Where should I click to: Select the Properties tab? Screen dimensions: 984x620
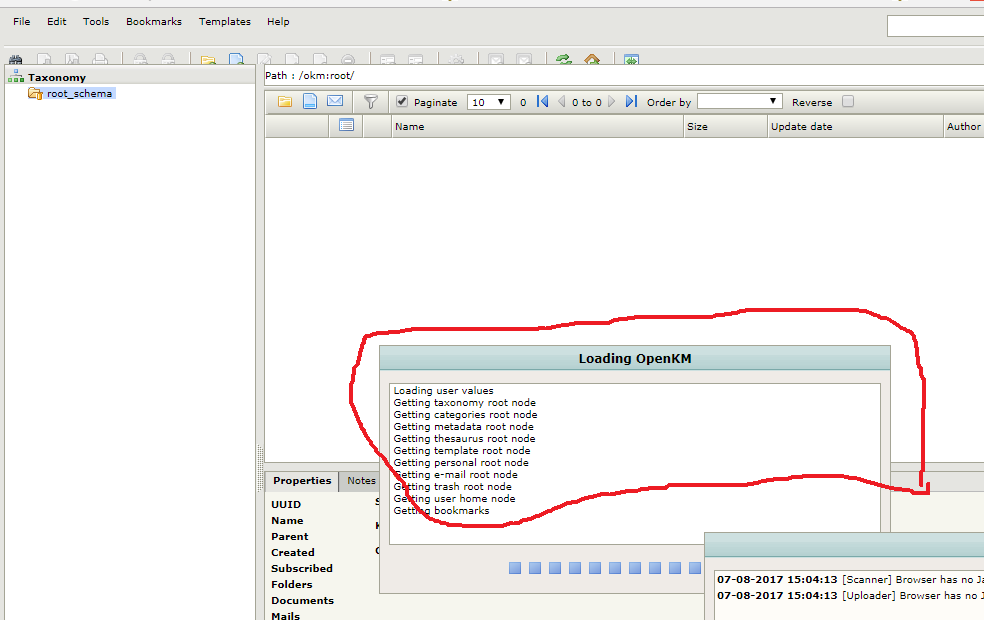(x=302, y=481)
